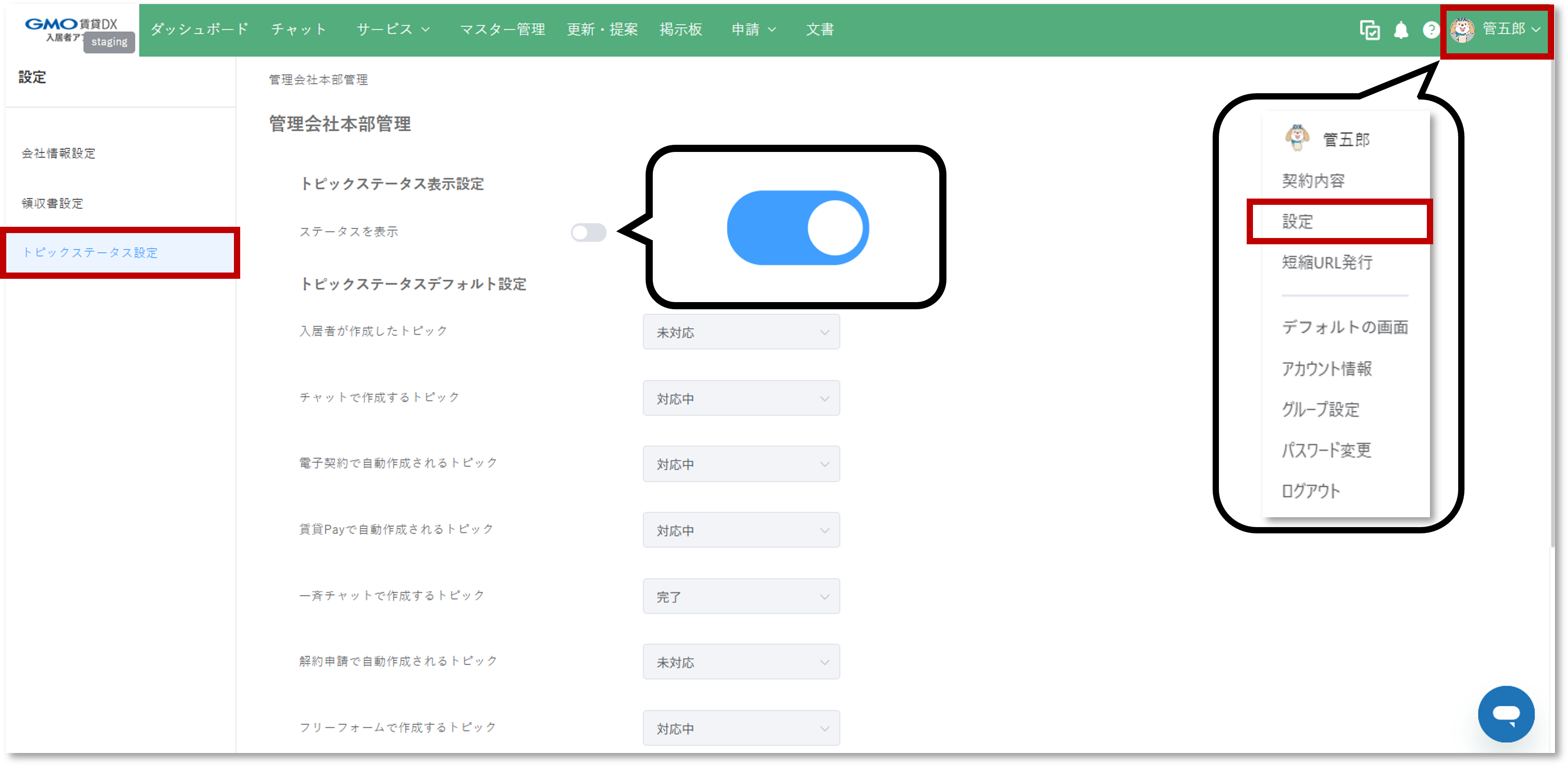Select 会社情報設定 in the sidebar
Image resolution: width=1568 pixels, height=766 pixels.
pos(58,153)
